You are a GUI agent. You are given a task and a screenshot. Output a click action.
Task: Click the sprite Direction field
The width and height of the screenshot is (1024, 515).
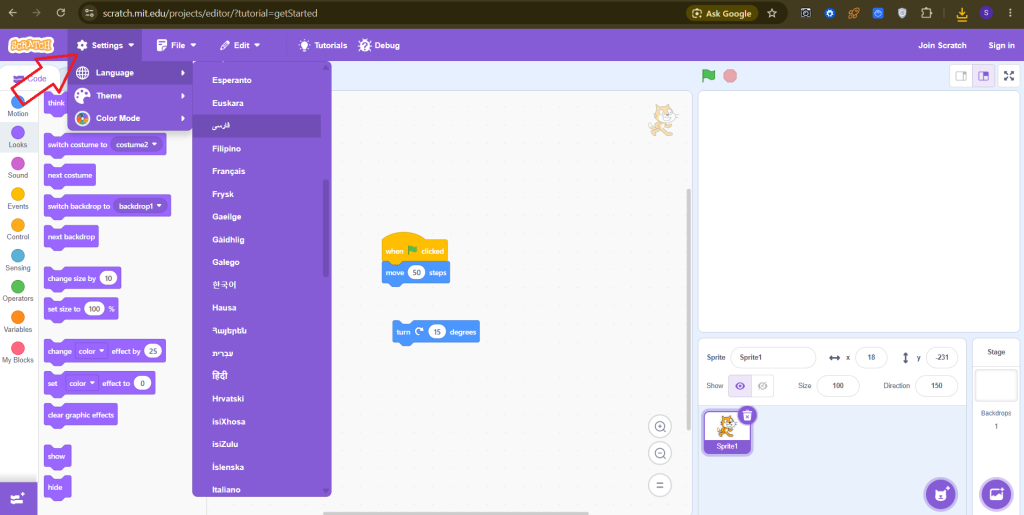(x=936, y=386)
